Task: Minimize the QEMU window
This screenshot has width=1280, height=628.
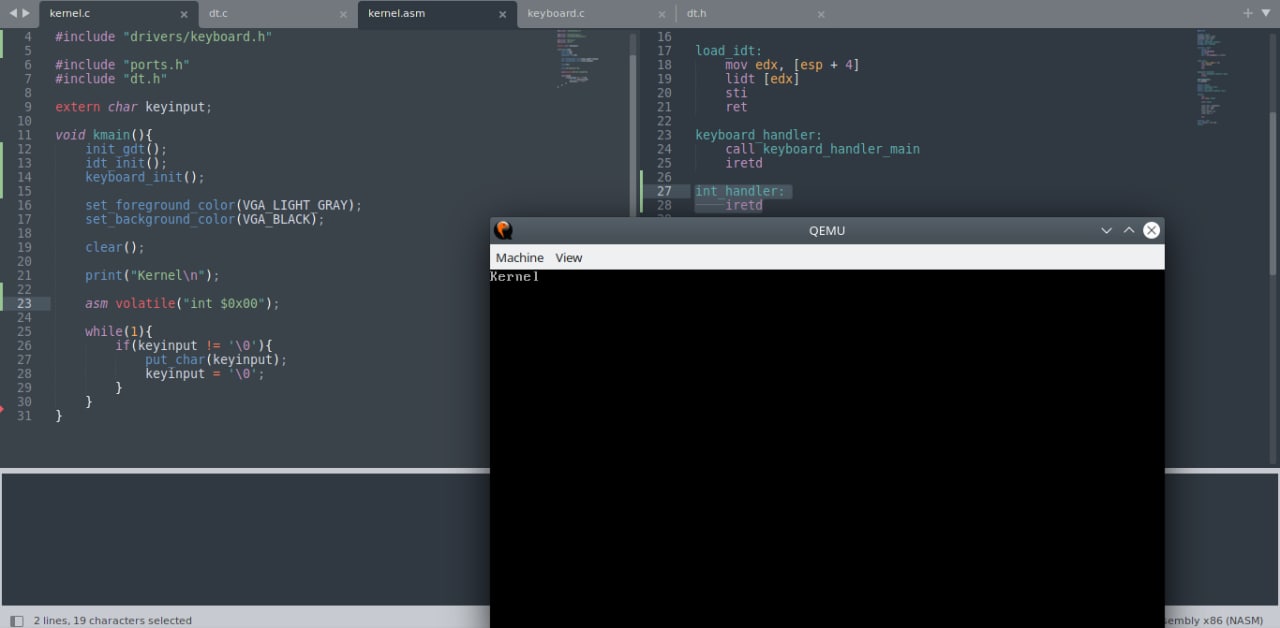Action: (x=1106, y=230)
